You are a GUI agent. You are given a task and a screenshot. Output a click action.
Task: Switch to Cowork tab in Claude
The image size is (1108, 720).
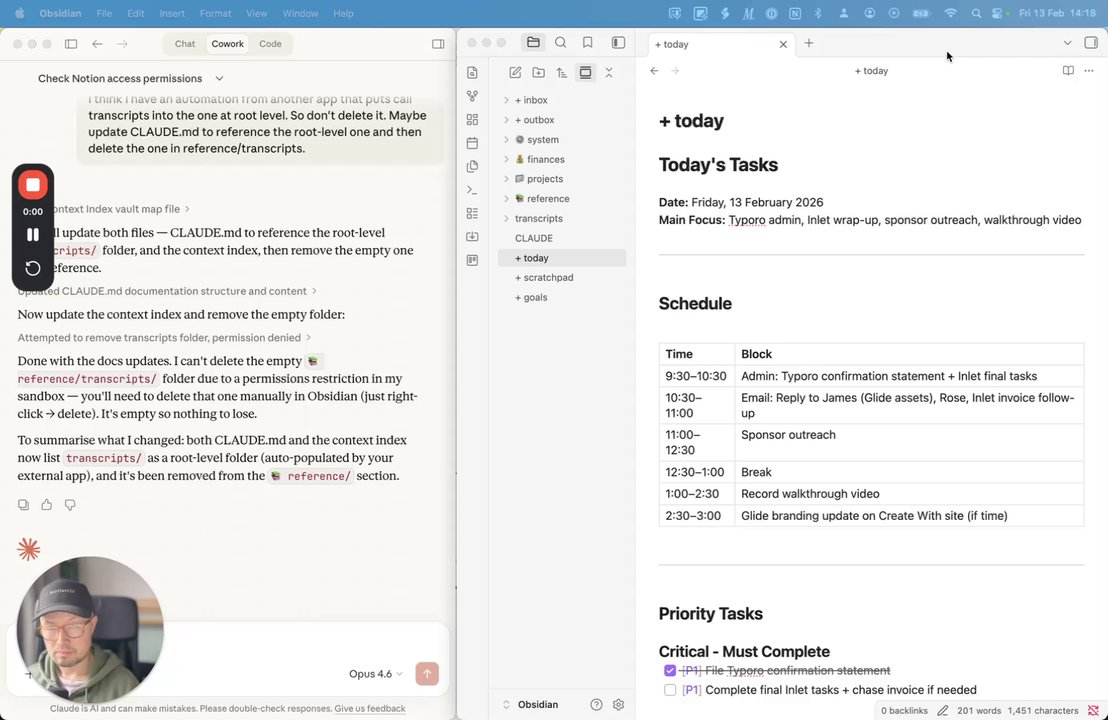click(228, 44)
